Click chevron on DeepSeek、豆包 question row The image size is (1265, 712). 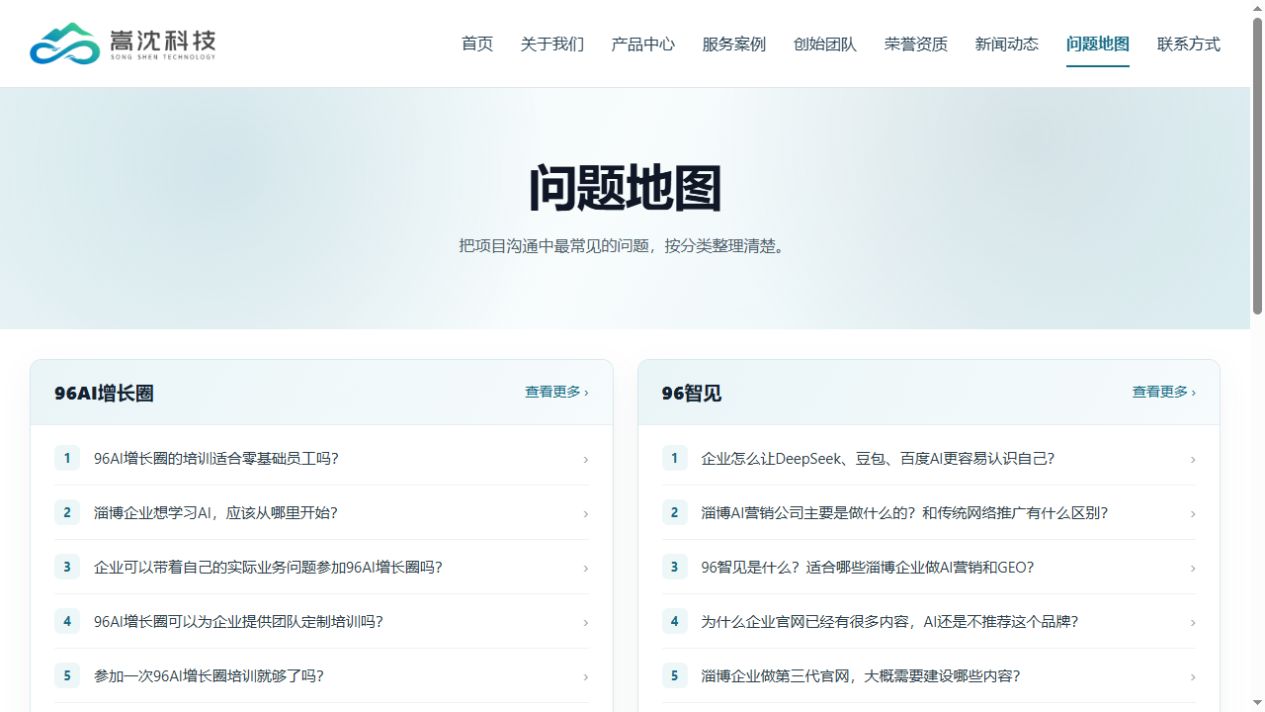tap(1193, 460)
